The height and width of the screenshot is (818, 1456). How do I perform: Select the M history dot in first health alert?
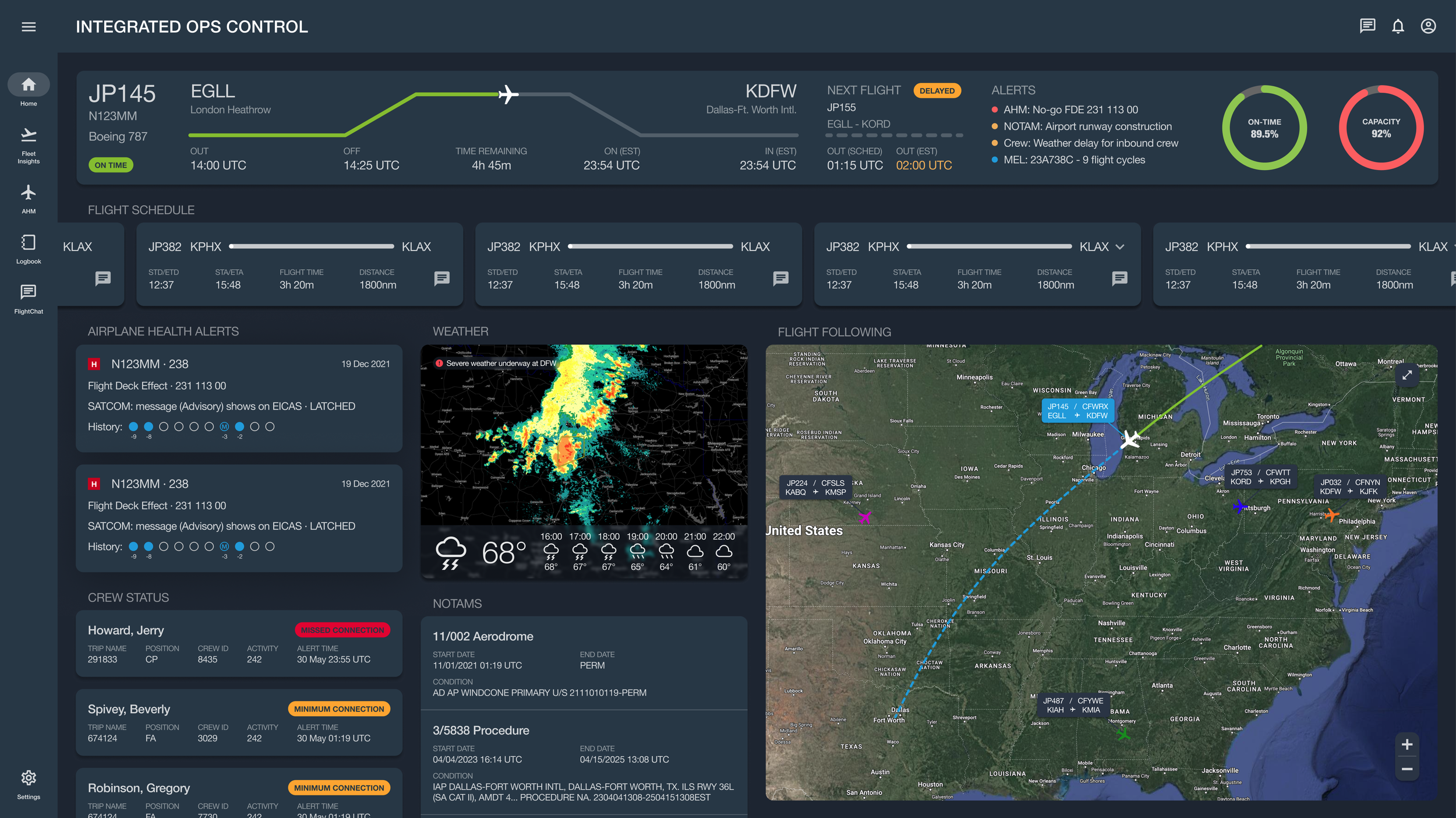click(x=224, y=426)
